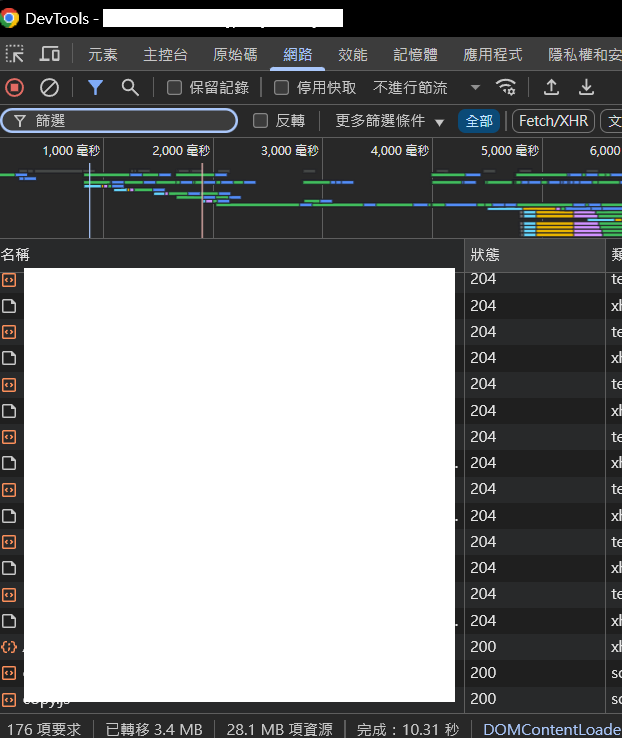Toggle the device toolbar icon
Screen dimensions: 622x738
pos(49,54)
